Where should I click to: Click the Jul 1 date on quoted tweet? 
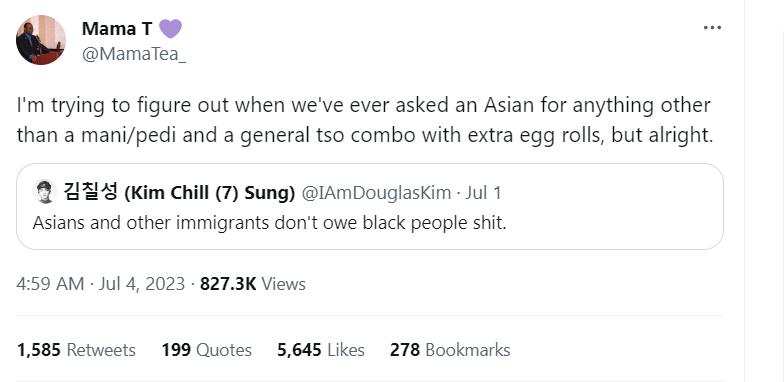point(483,193)
